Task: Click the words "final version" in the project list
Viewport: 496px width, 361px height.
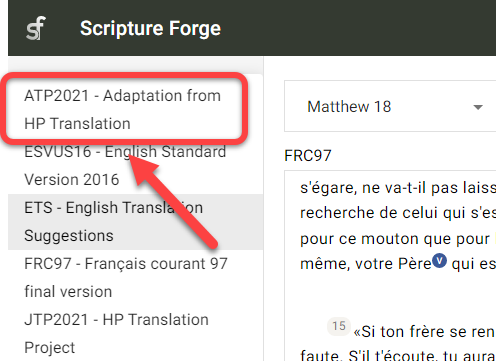Action: 68,292
